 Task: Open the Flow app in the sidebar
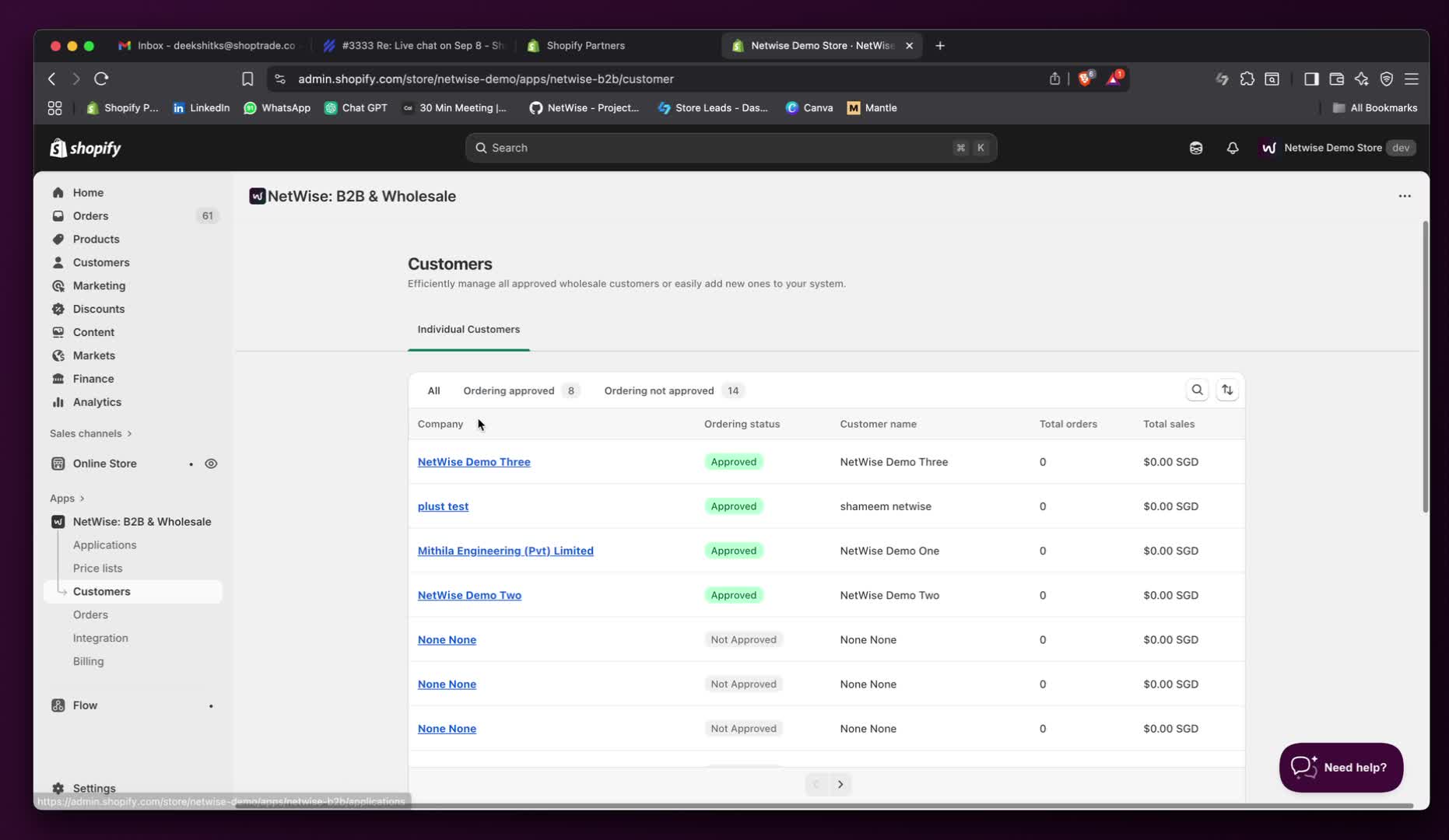[86, 705]
